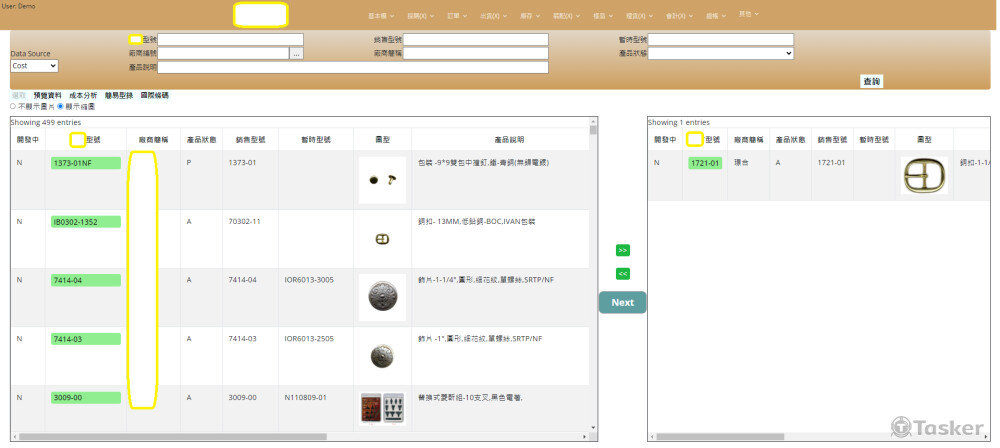1000x448 pixels.
Task: Expand the 採購(X) menu
Action: tap(420, 16)
